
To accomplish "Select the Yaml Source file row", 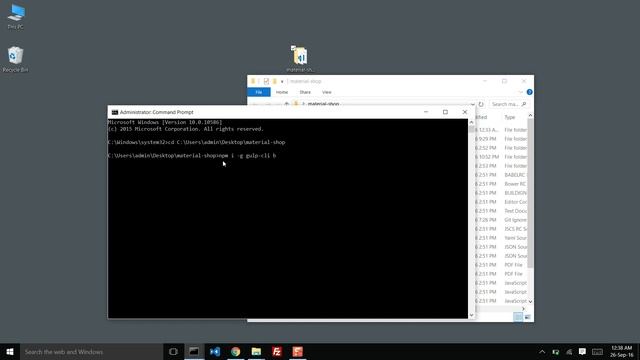I will coord(501,238).
